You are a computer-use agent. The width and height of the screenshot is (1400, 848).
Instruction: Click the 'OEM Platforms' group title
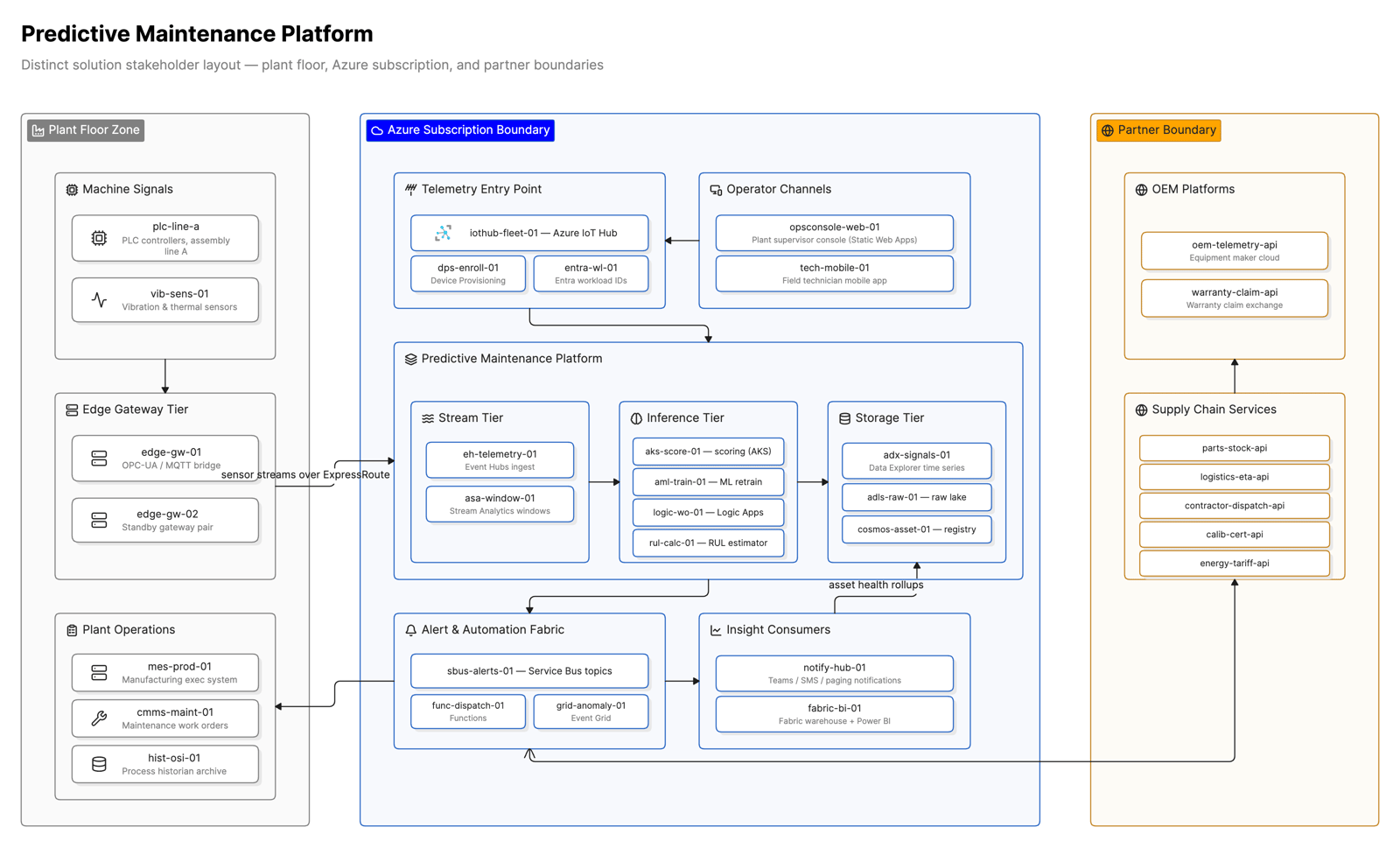[x=1193, y=190]
